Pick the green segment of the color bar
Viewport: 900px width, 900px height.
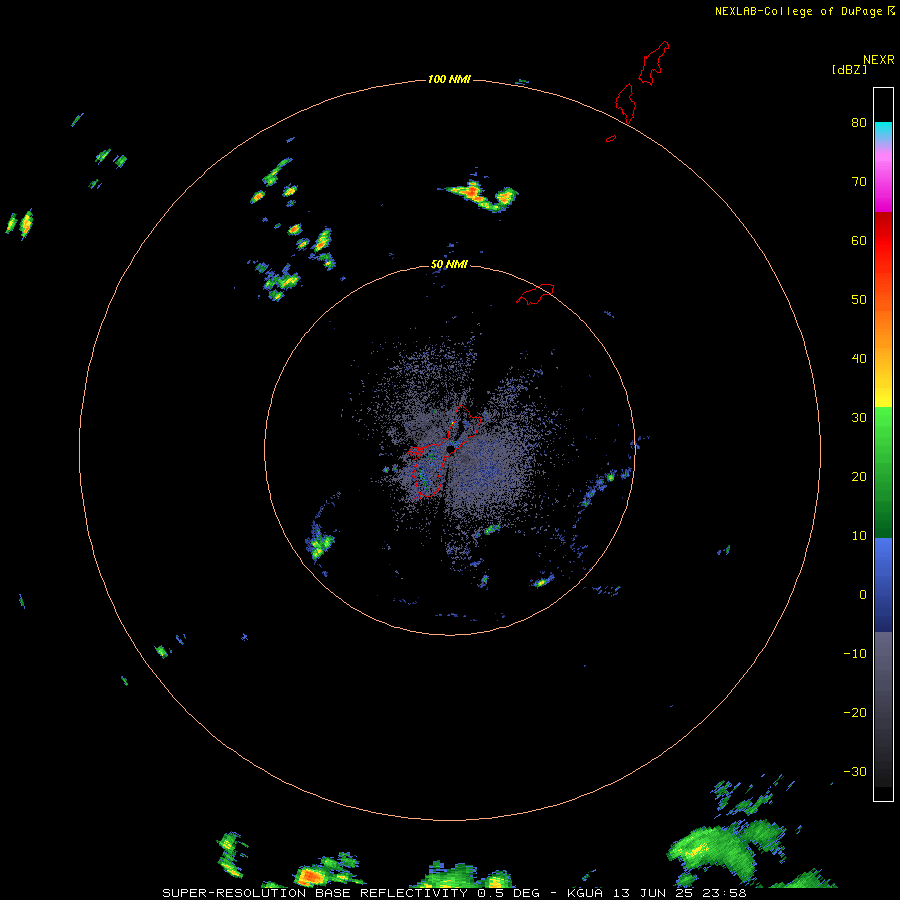point(883,473)
